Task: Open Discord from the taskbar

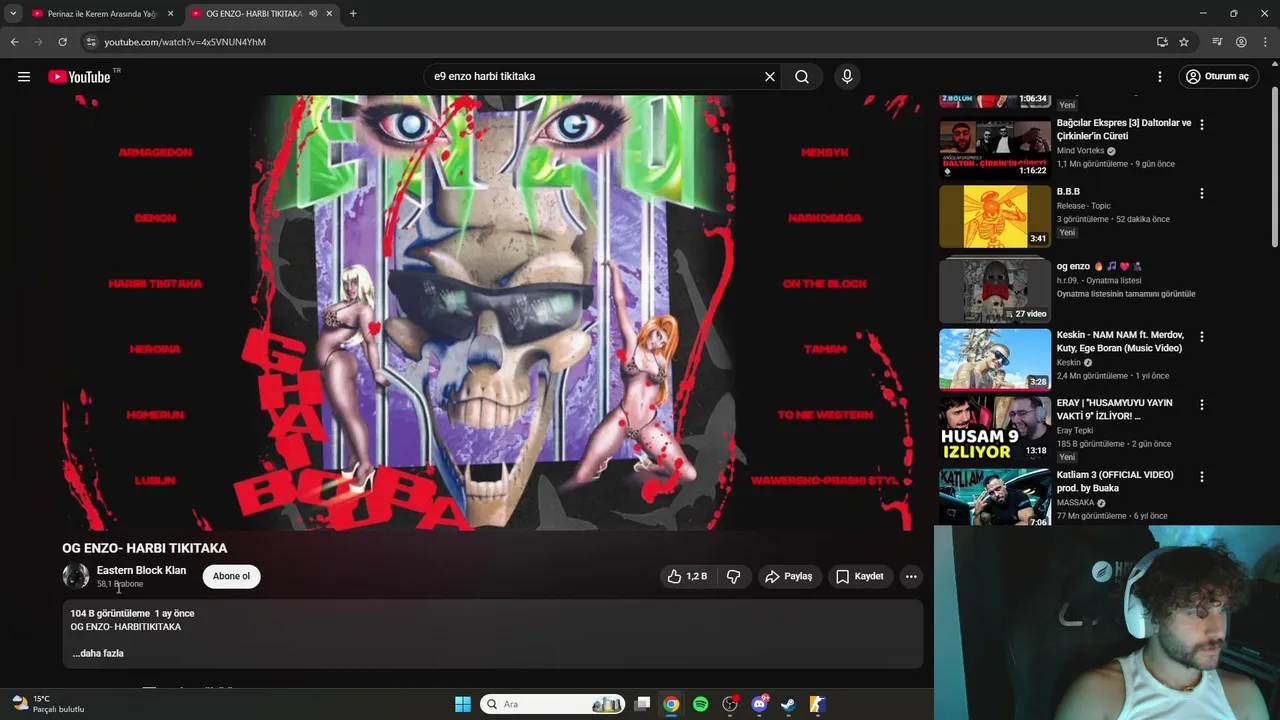Action: 759,704
